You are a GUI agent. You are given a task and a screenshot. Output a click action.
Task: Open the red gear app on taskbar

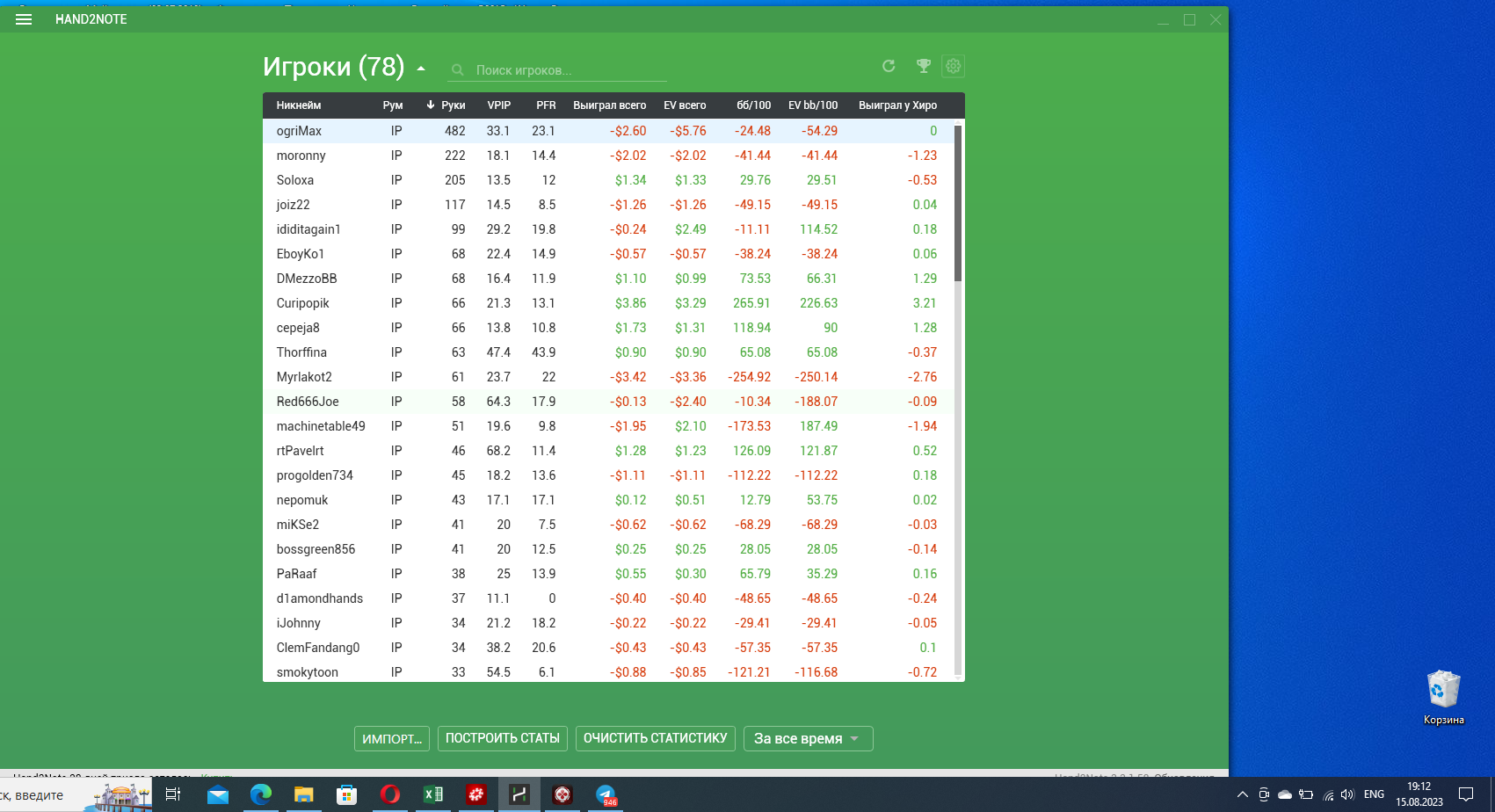(x=476, y=794)
